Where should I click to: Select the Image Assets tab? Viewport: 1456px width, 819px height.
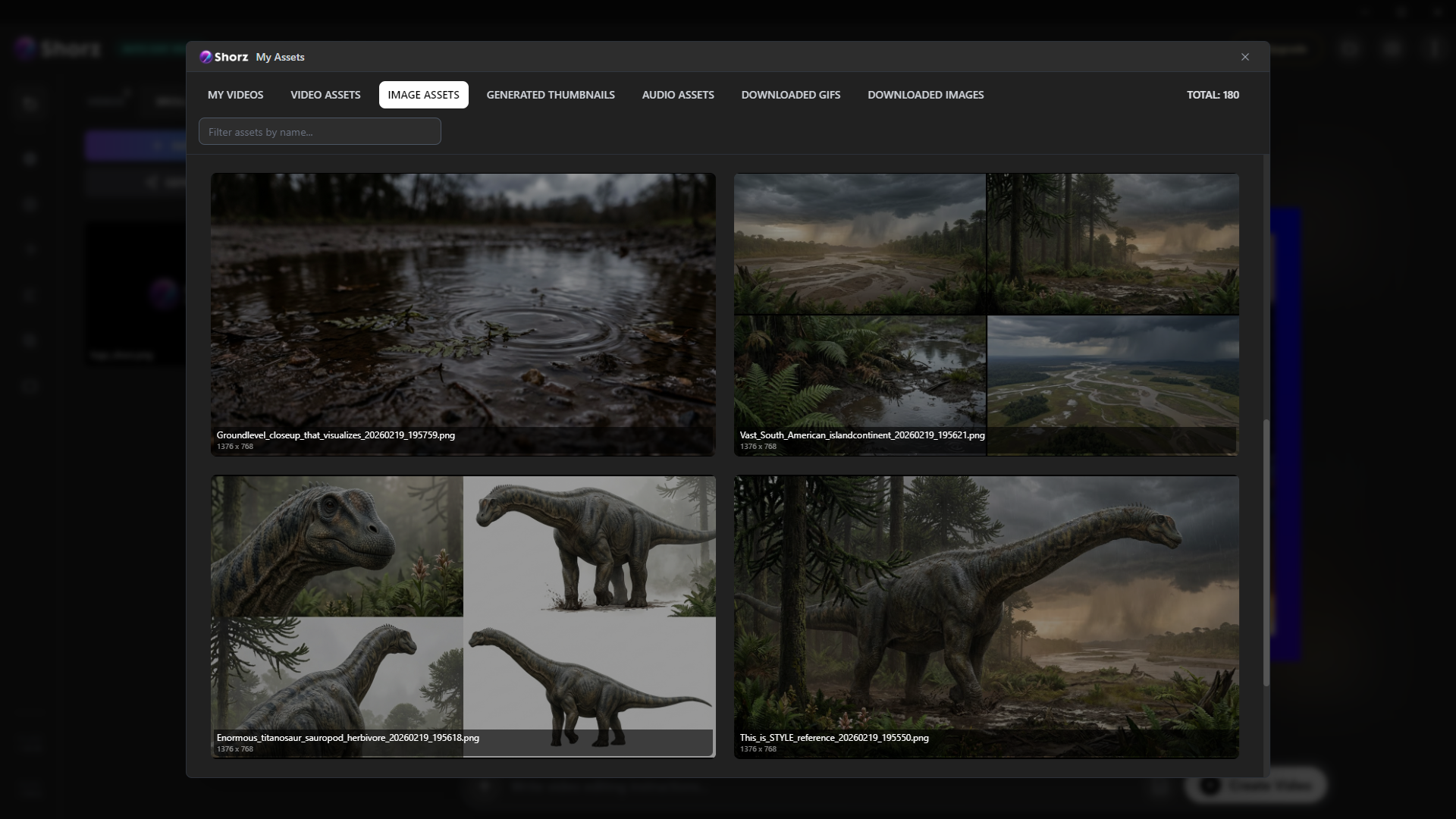(423, 95)
